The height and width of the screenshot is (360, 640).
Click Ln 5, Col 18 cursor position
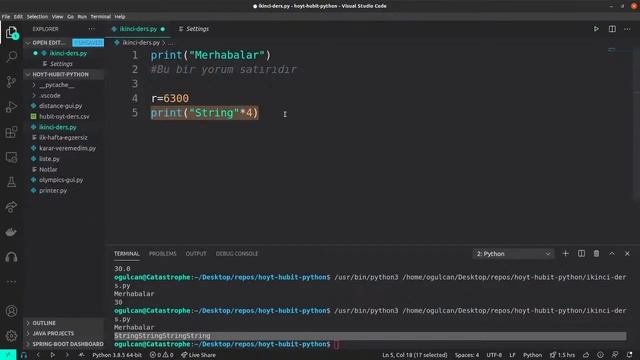tap(415, 355)
